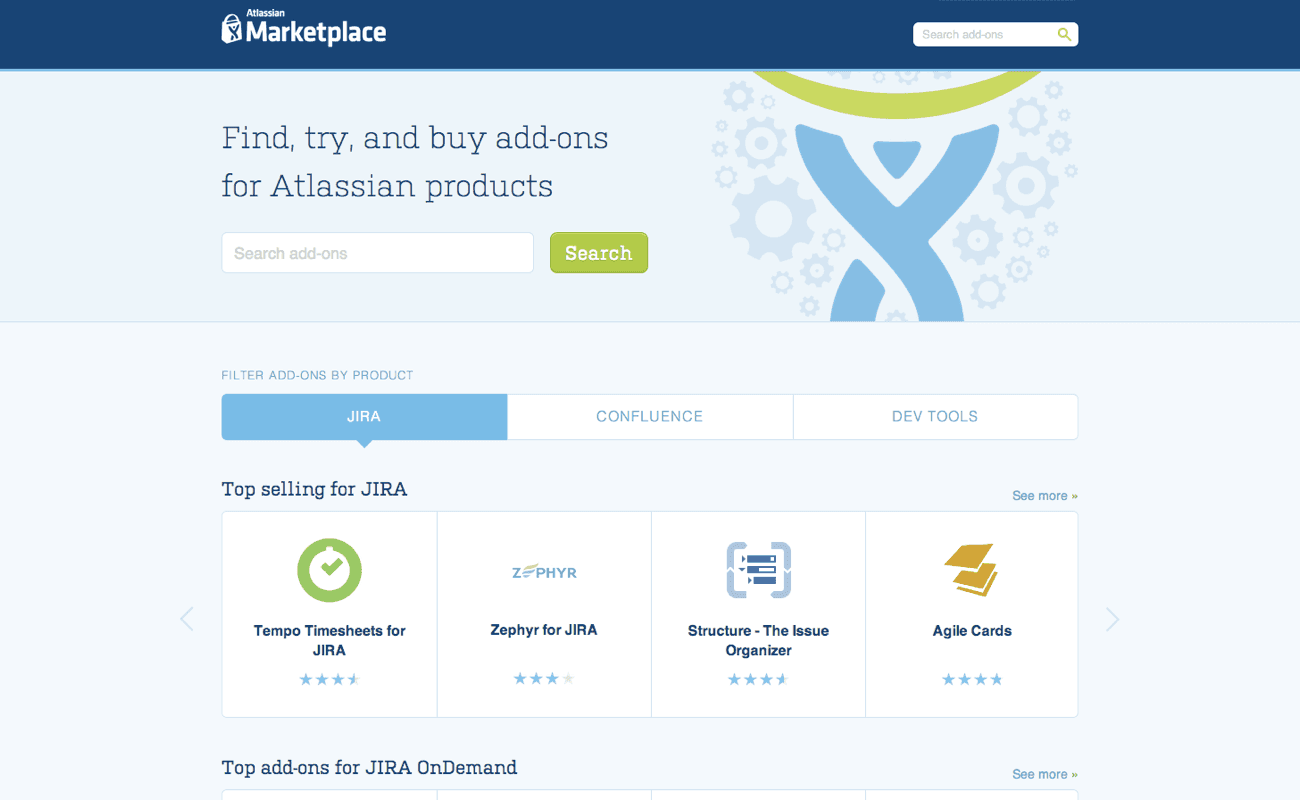Click the 'Top selling for JIRA' heading
This screenshot has height=800, width=1300.
(x=314, y=489)
